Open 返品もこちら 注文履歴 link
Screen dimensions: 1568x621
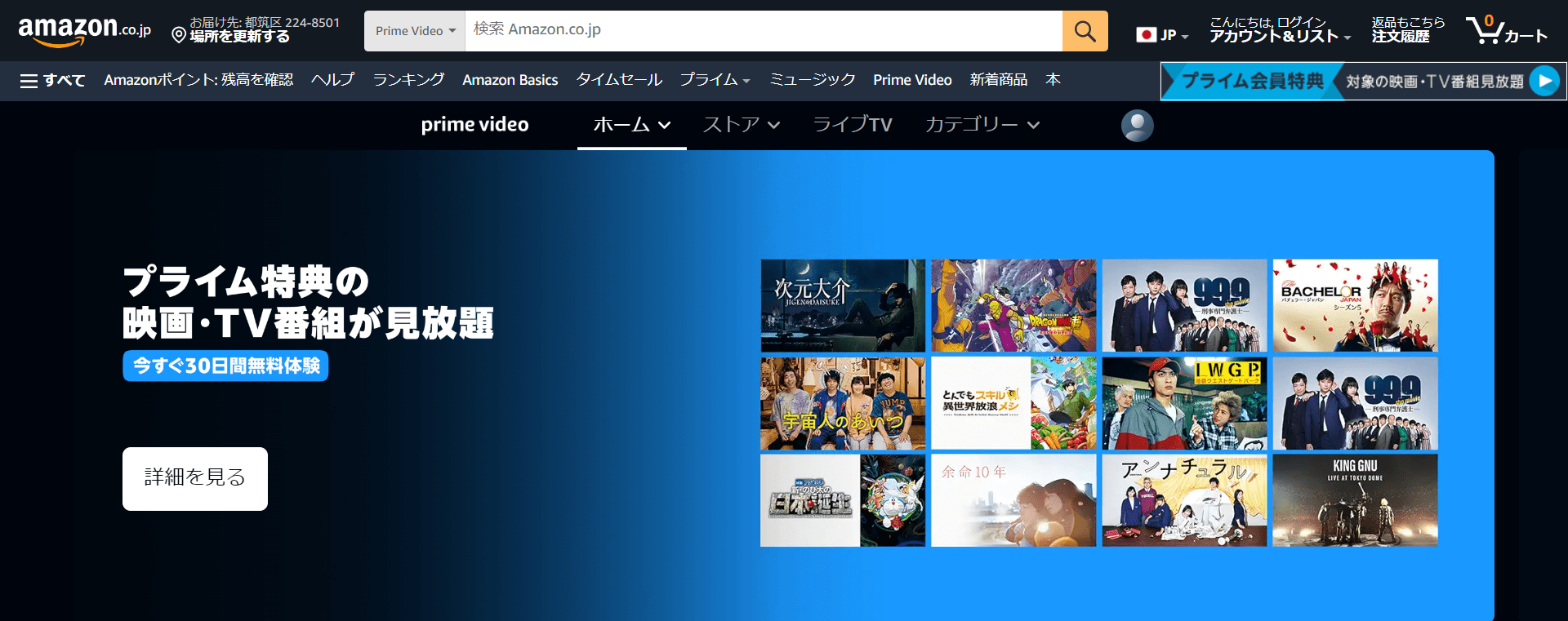(1408, 29)
